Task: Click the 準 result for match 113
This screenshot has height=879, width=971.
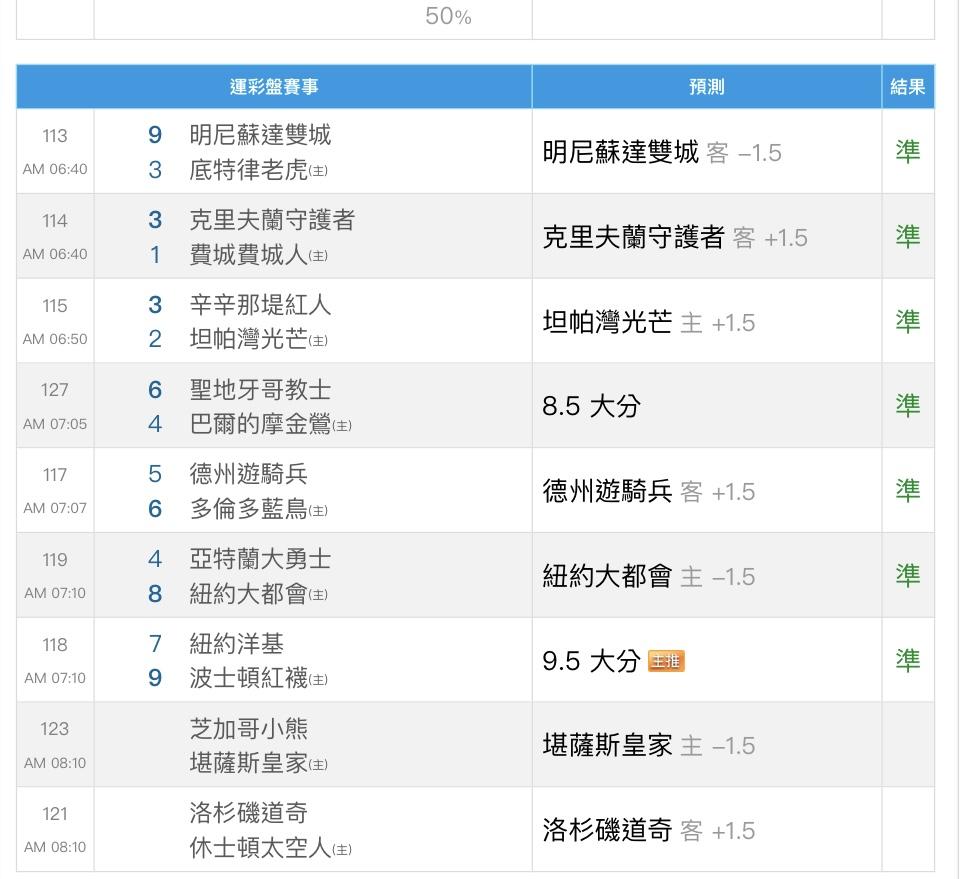Action: (908, 152)
